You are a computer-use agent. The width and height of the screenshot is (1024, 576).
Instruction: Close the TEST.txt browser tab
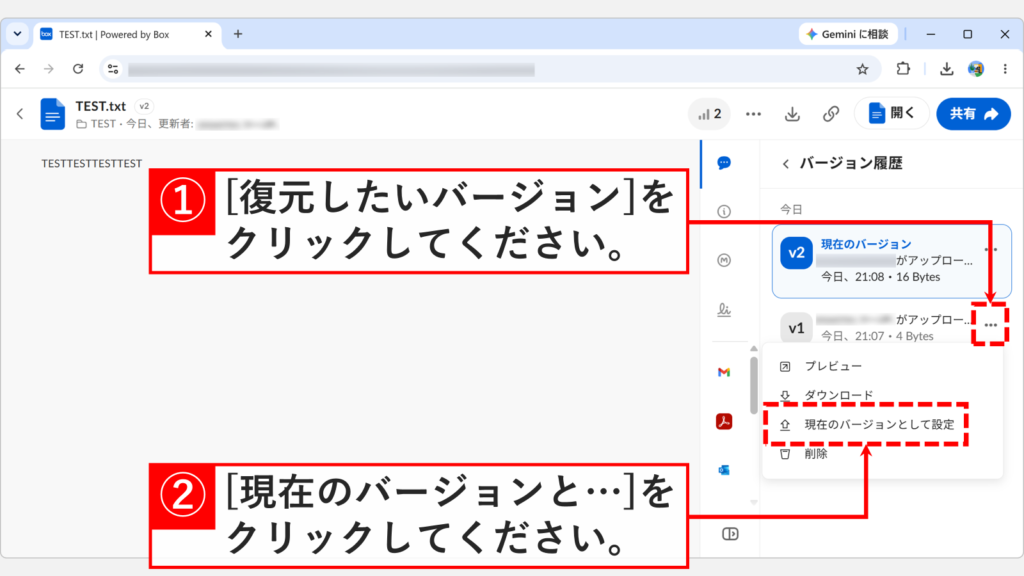point(208,34)
